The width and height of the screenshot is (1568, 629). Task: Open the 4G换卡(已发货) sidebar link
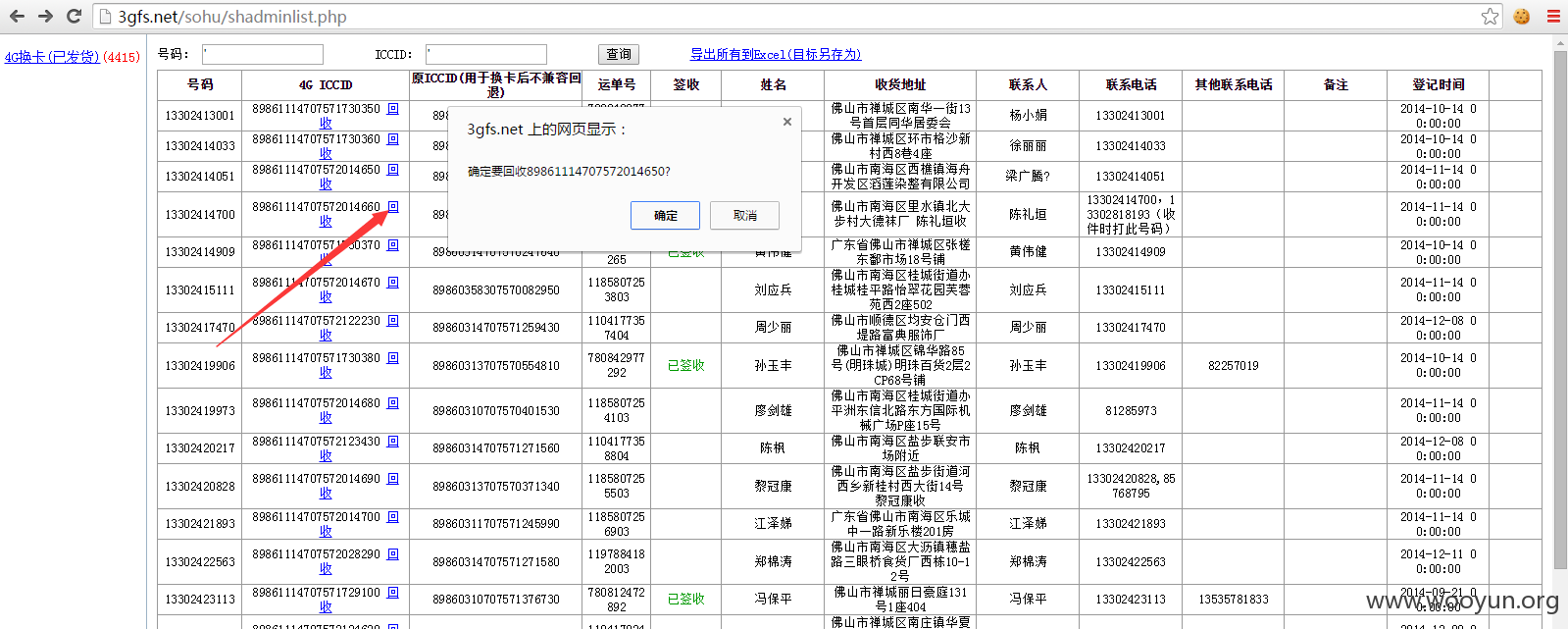52,57
